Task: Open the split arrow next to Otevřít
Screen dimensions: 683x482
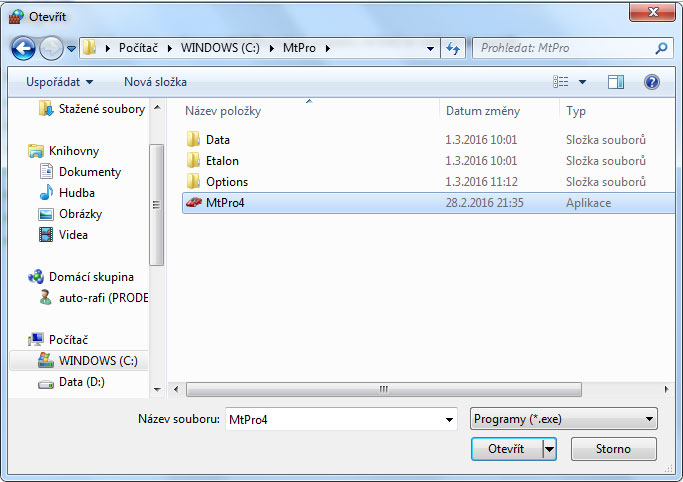Action: pyautogui.click(x=550, y=449)
